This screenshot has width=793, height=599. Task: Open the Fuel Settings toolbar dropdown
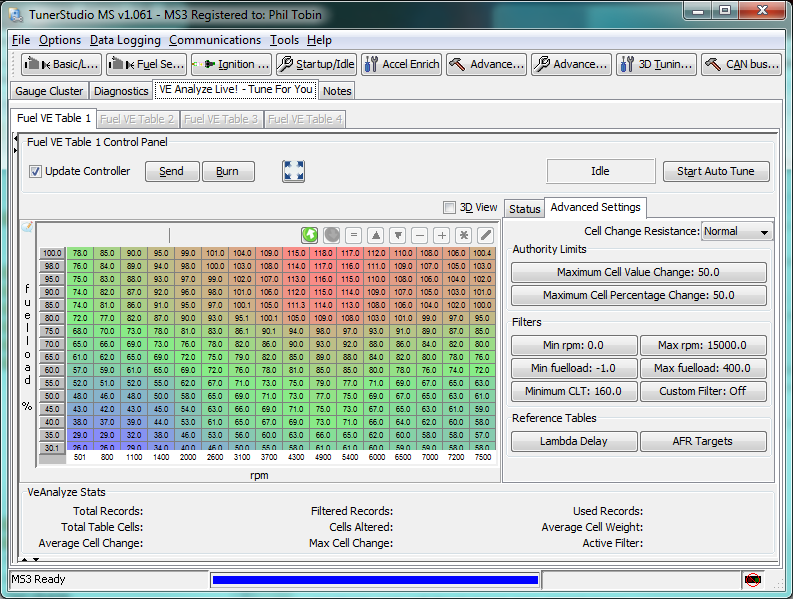pos(146,64)
